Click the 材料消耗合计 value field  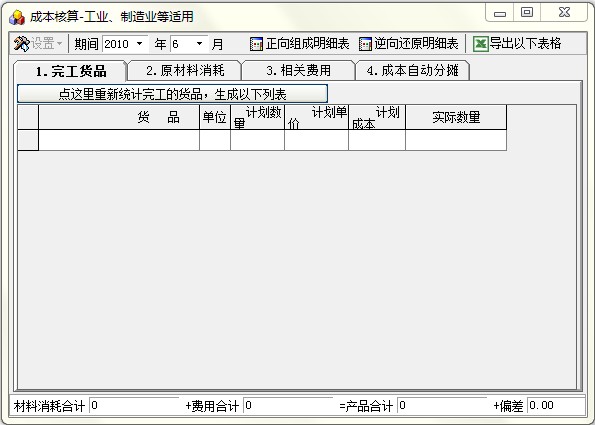coord(134,406)
